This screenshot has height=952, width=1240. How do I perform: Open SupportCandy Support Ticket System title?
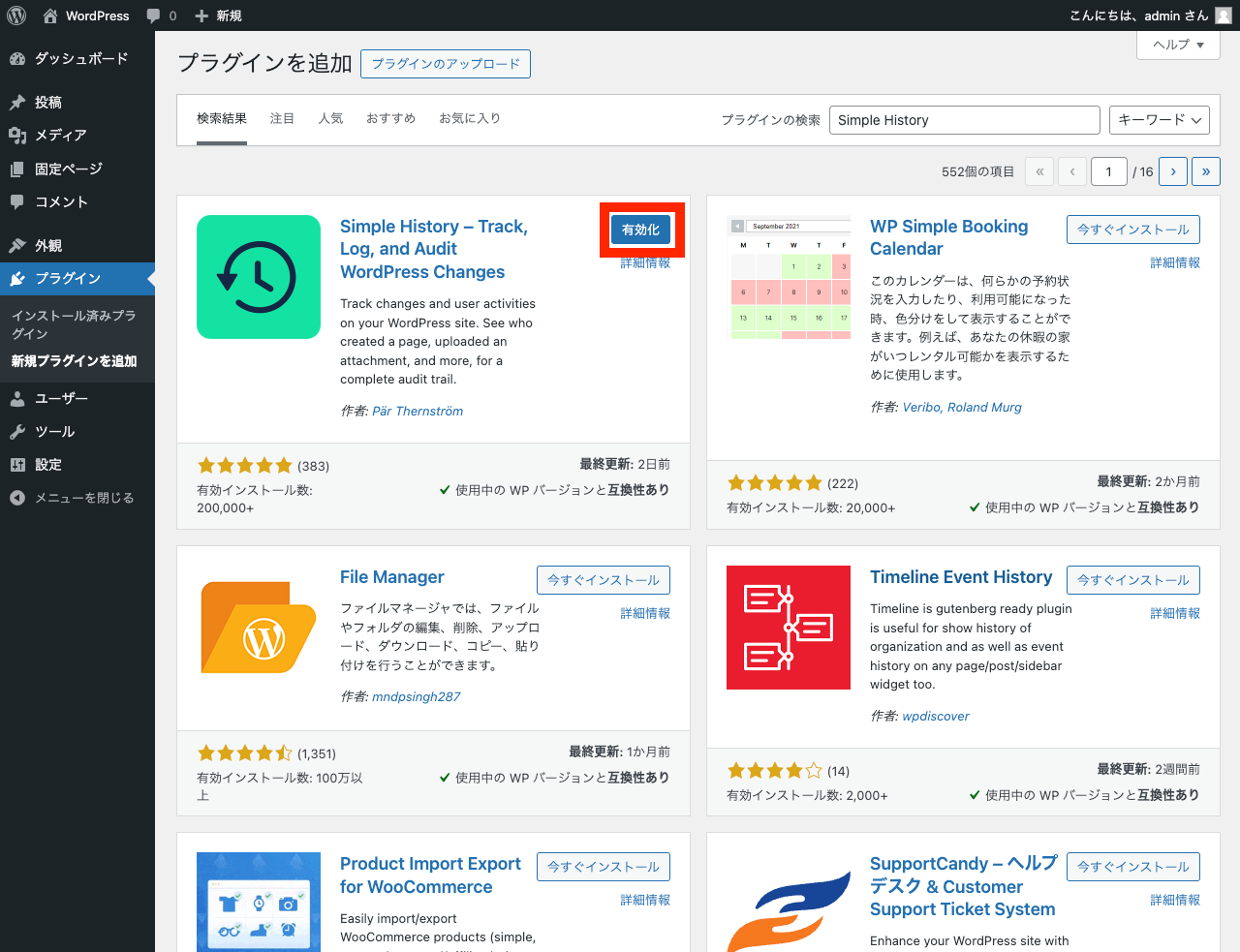pos(963,886)
